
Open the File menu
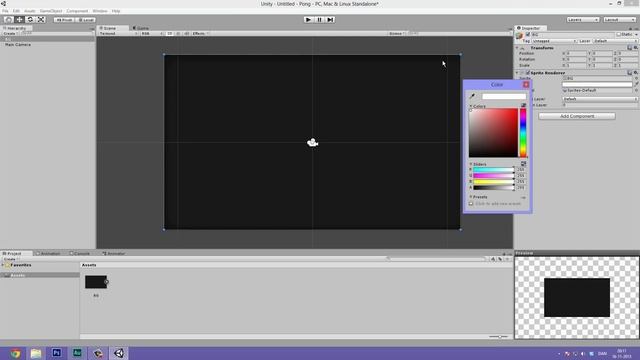[x=5, y=11]
